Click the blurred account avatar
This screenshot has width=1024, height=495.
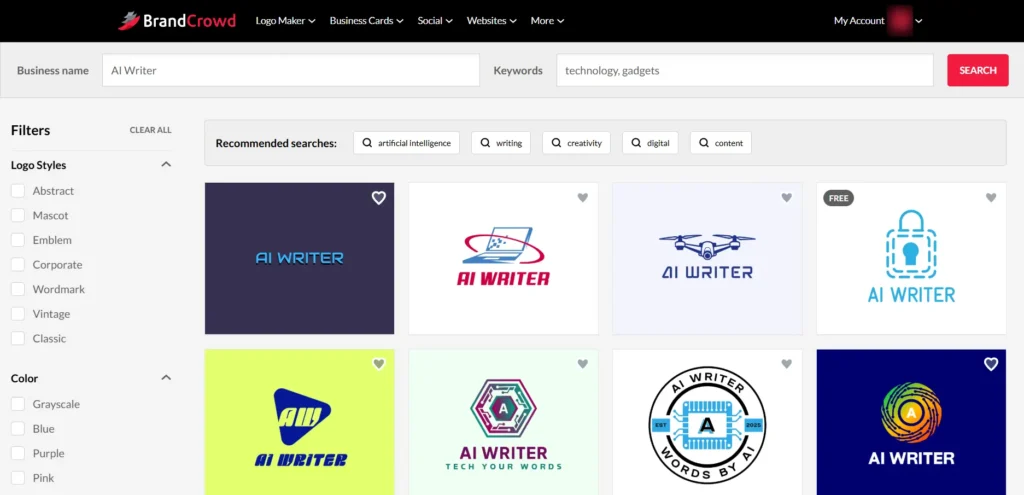click(x=899, y=20)
